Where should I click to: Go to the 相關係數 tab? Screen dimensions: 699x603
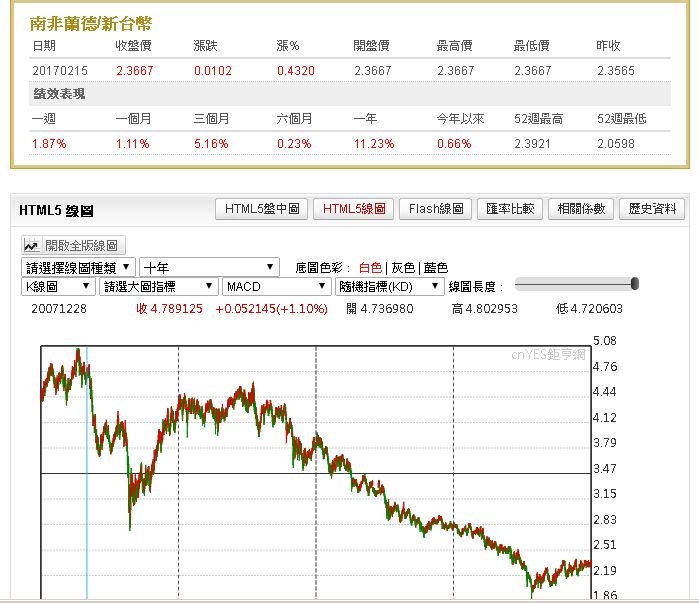click(581, 209)
